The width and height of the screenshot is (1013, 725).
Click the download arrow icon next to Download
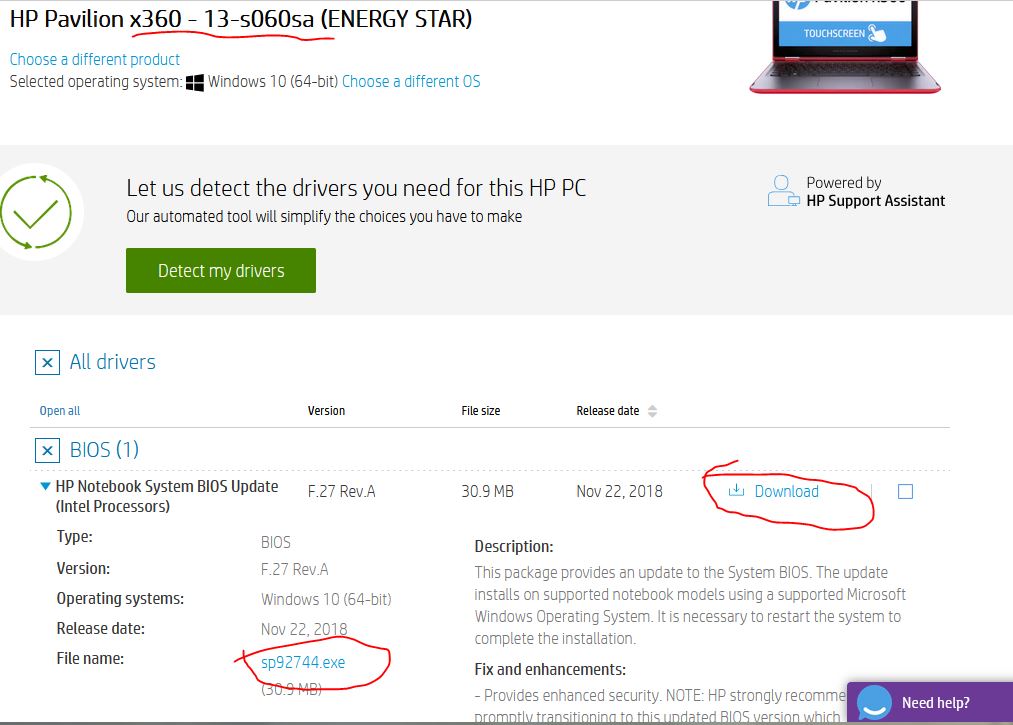pyautogui.click(x=736, y=490)
